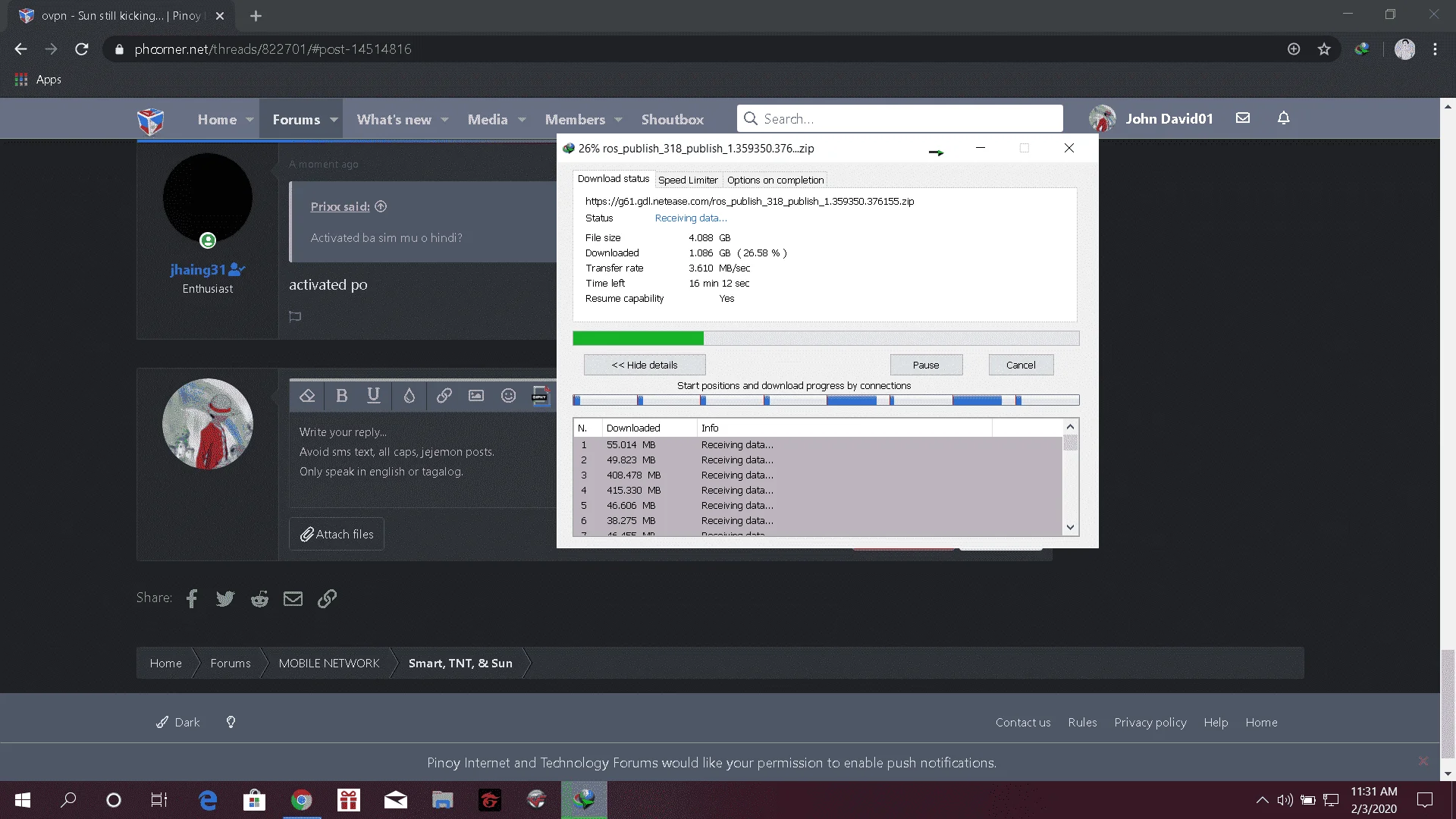Click the Smart, TNT, & Sun breadcrumb
Screen dimensions: 1456x819
coord(460,663)
